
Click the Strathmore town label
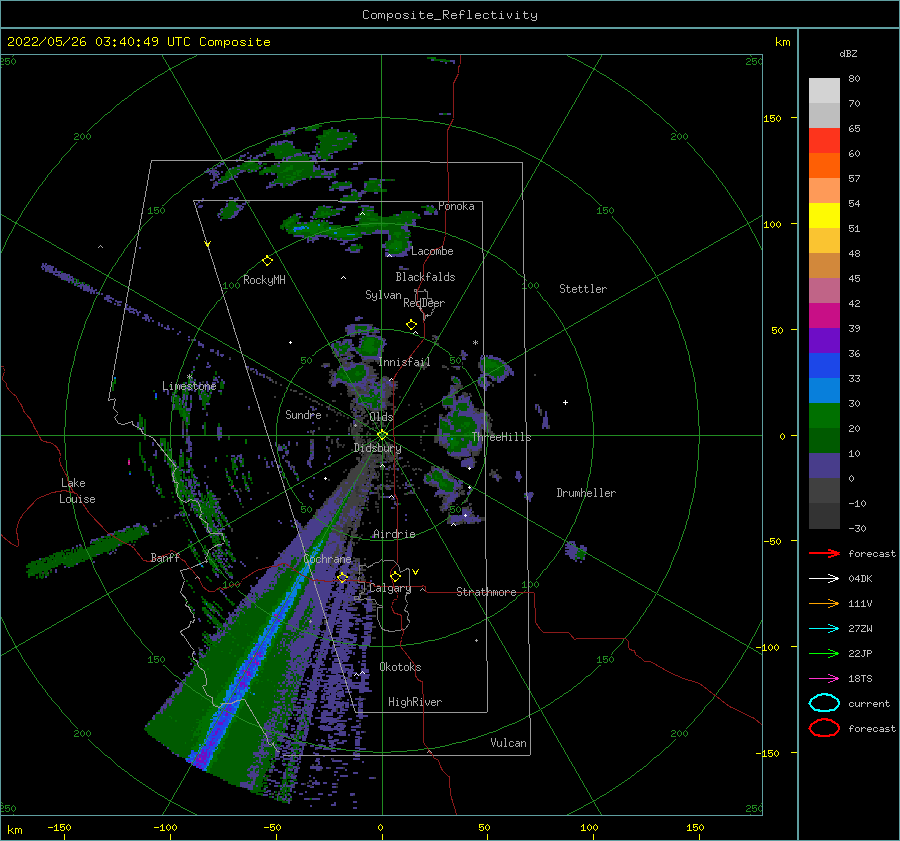486,592
